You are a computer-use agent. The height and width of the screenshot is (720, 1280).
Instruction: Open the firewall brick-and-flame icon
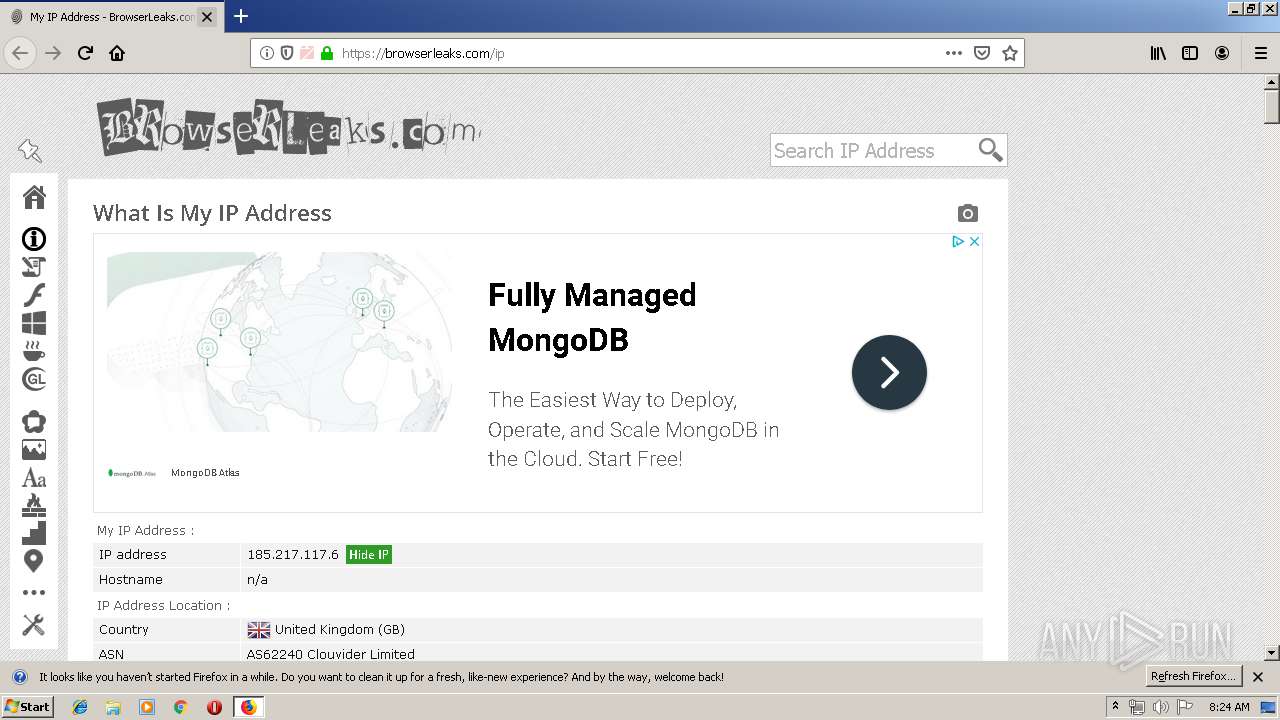tap(34, 505)
